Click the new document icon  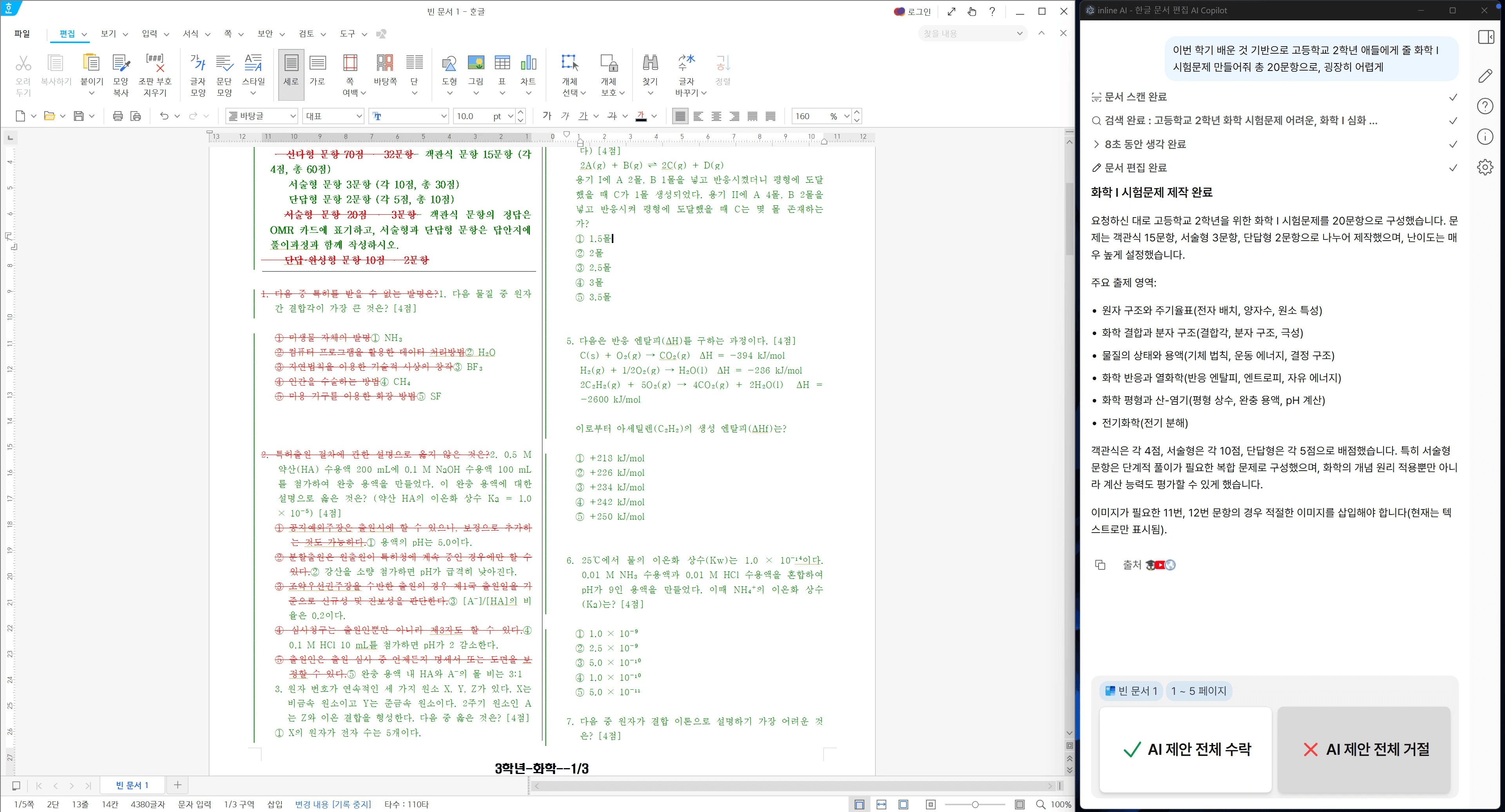(x=20, y=116)
